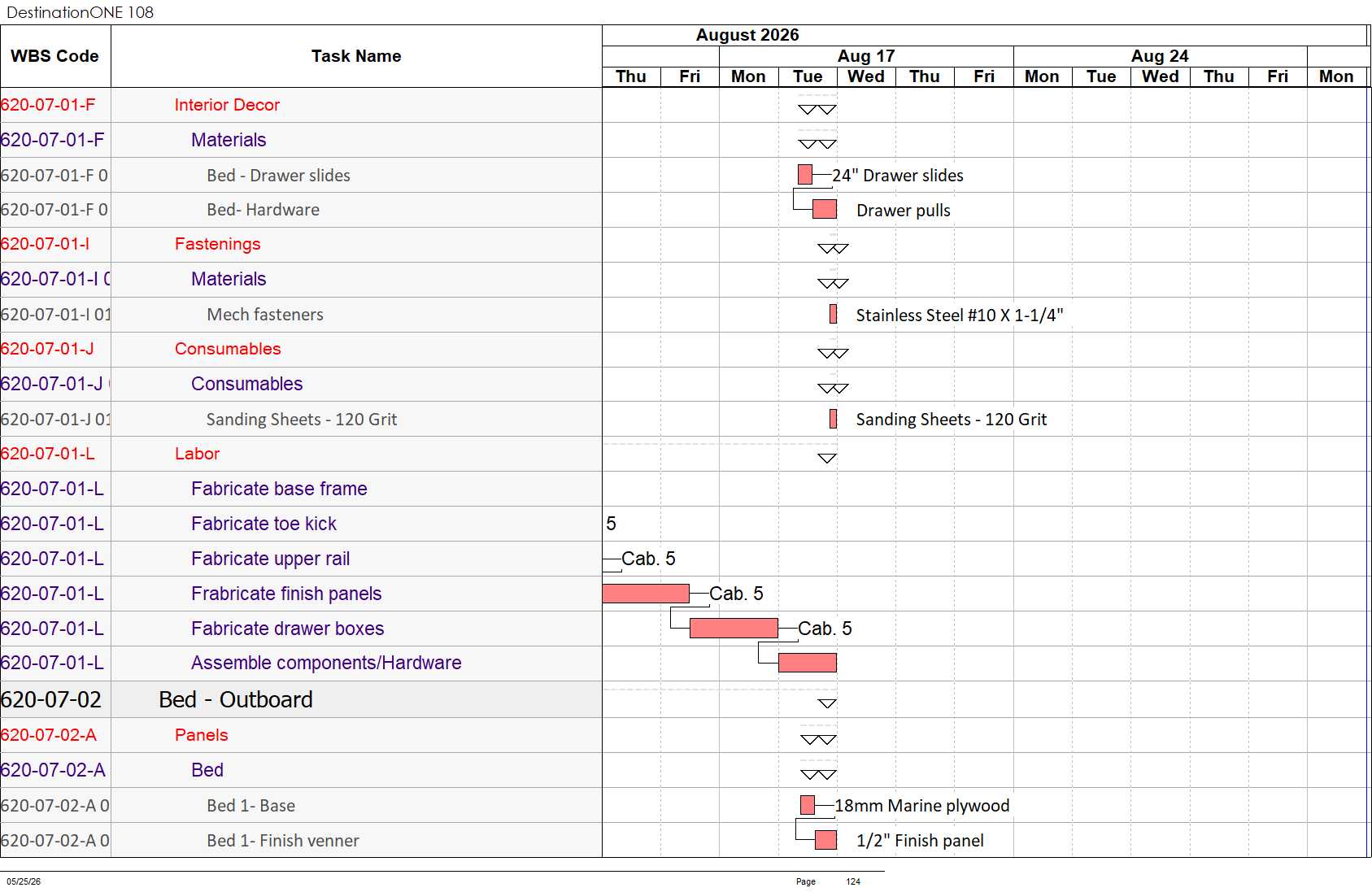Click the 24" Drawer slides bar label

(898, 176)
